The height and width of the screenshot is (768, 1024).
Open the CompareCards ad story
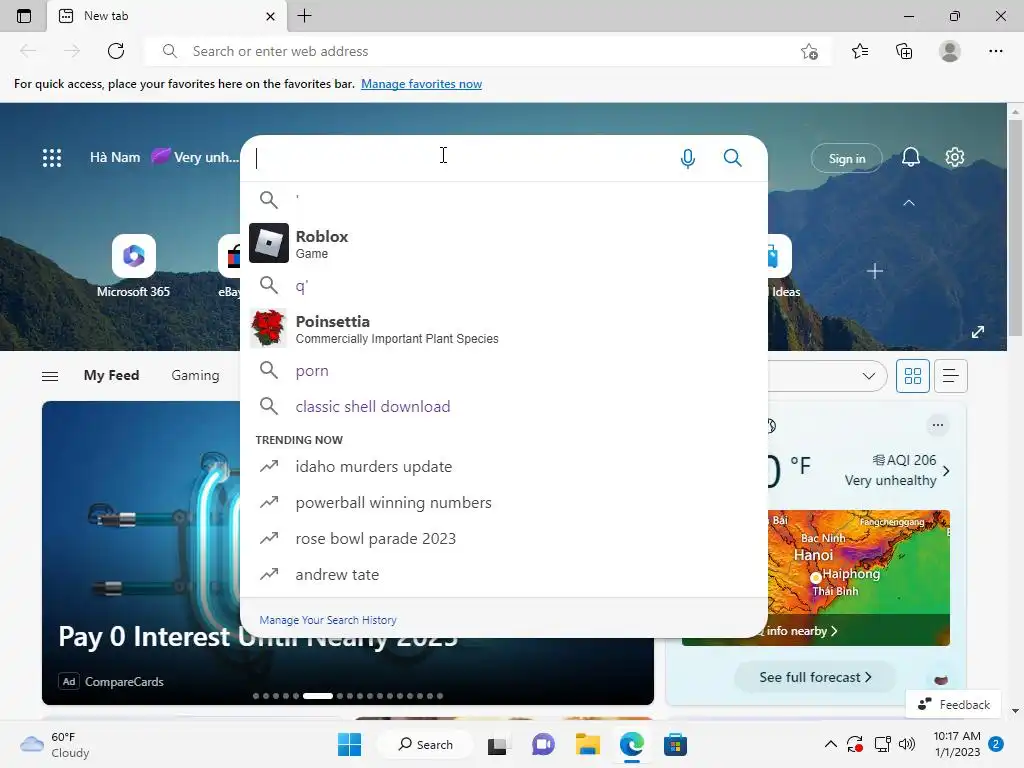(x=124, y=681)
